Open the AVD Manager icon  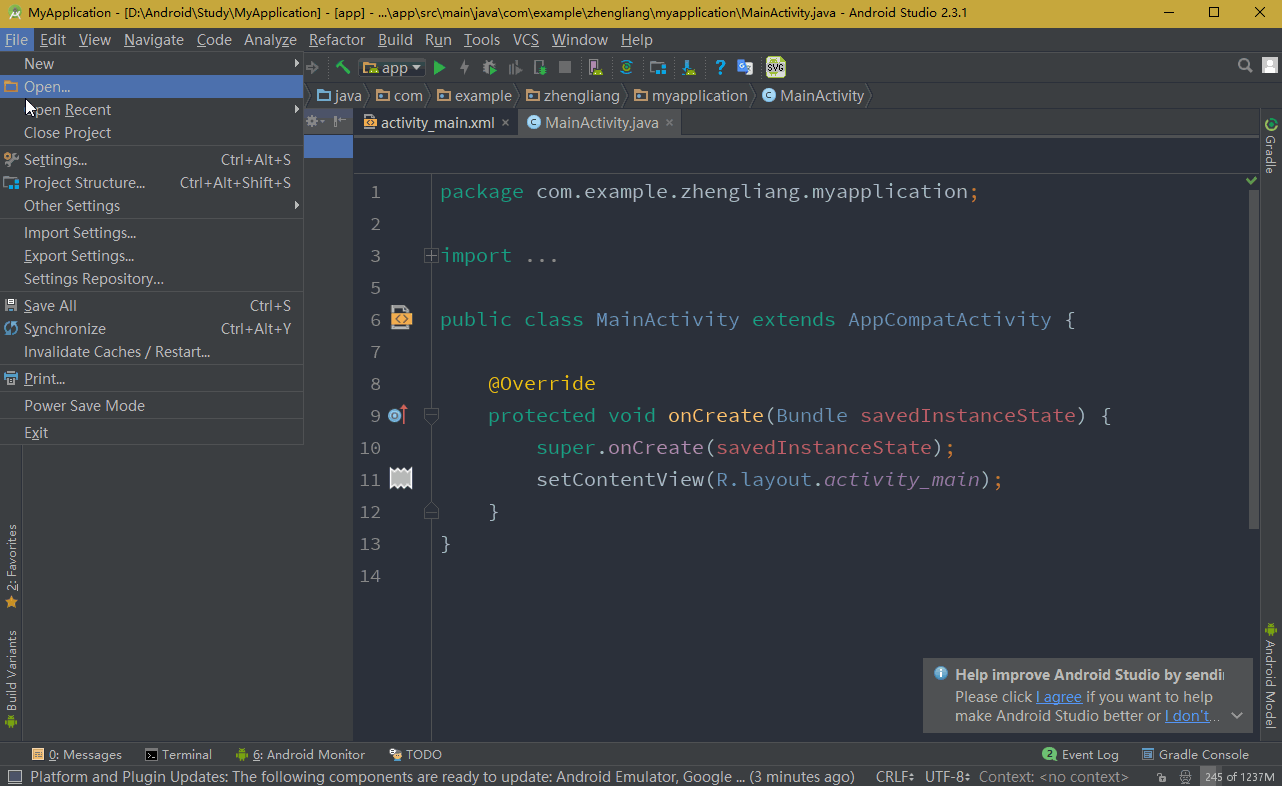596,68
